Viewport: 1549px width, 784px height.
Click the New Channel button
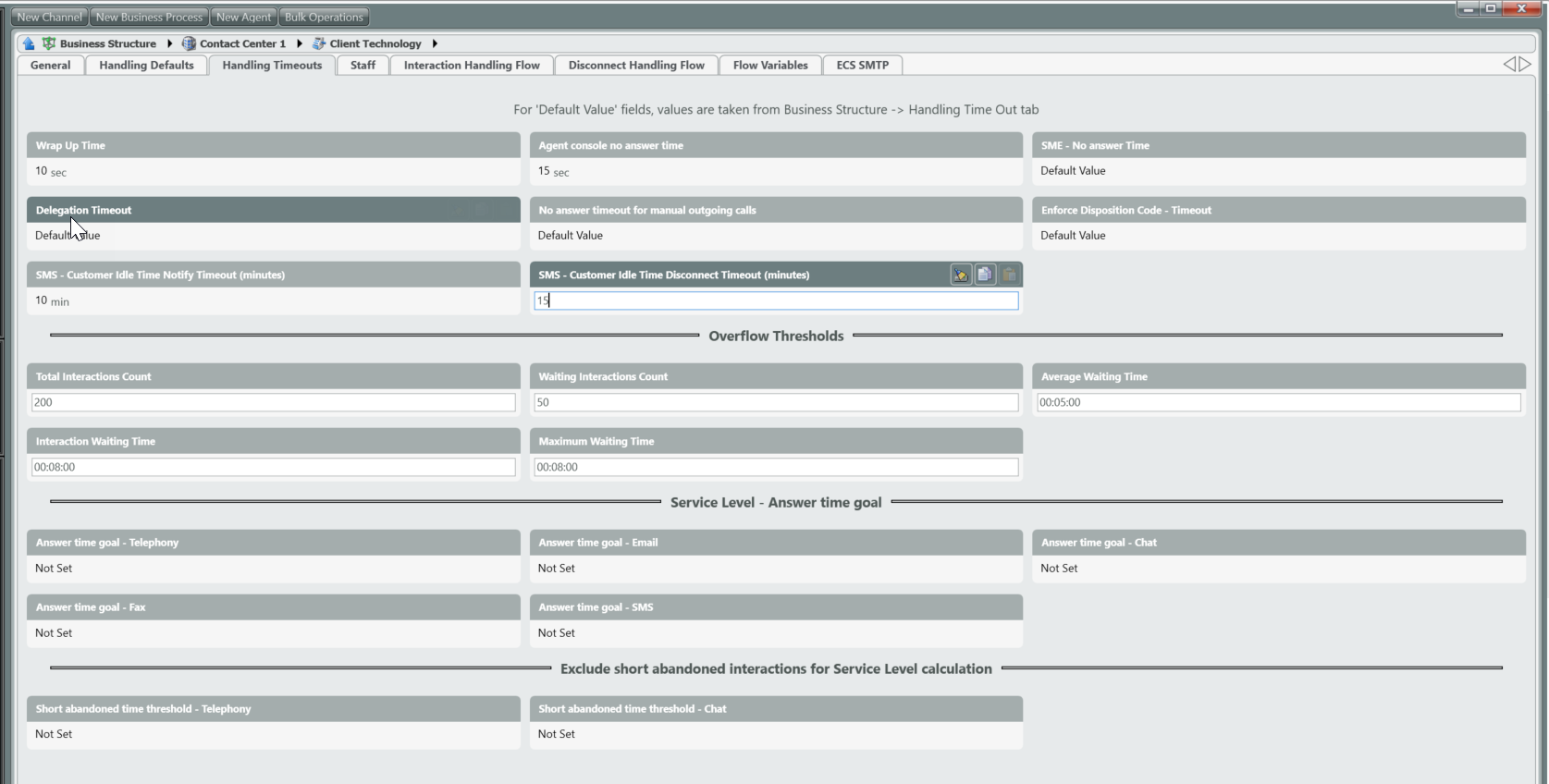(50, 17)
